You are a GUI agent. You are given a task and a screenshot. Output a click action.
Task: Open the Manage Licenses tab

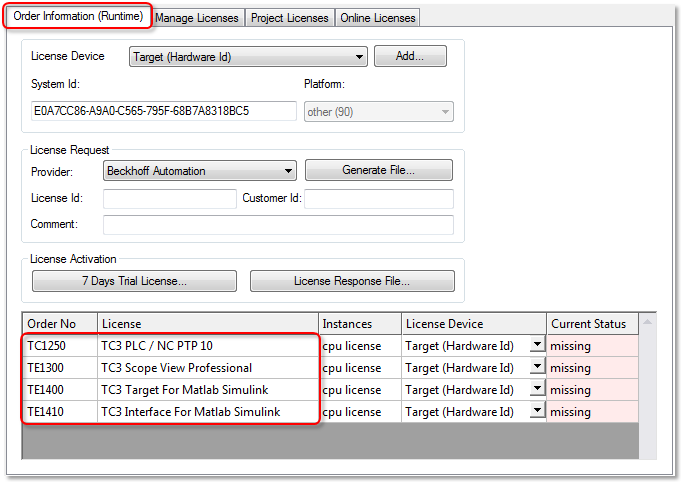point(197,18)
